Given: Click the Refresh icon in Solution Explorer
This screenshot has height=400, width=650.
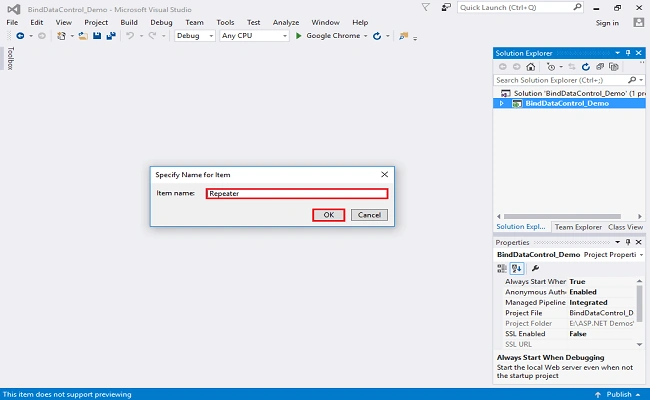Looking at the screenshot, I should point(586,67).
